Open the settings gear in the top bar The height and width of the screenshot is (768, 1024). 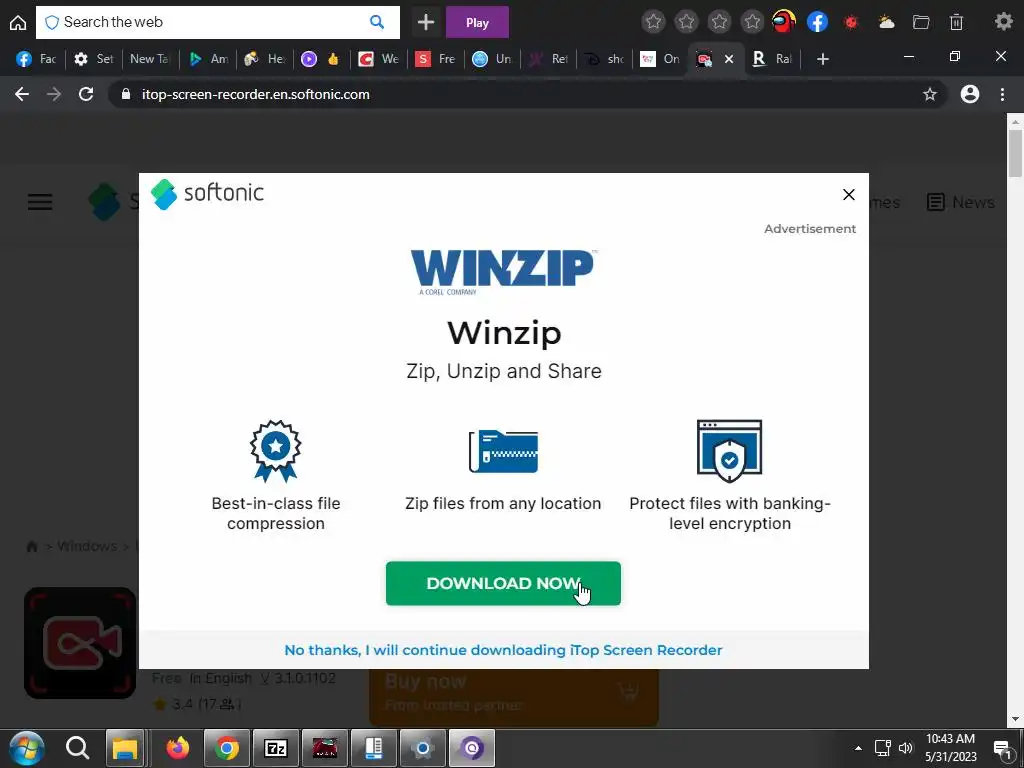tap(1004, 22)
